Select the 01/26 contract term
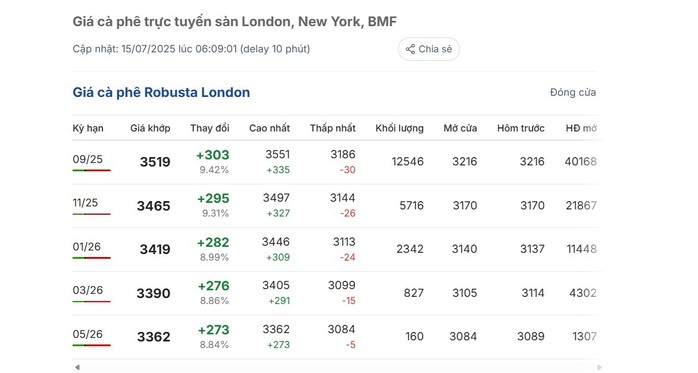 point(86,247)
